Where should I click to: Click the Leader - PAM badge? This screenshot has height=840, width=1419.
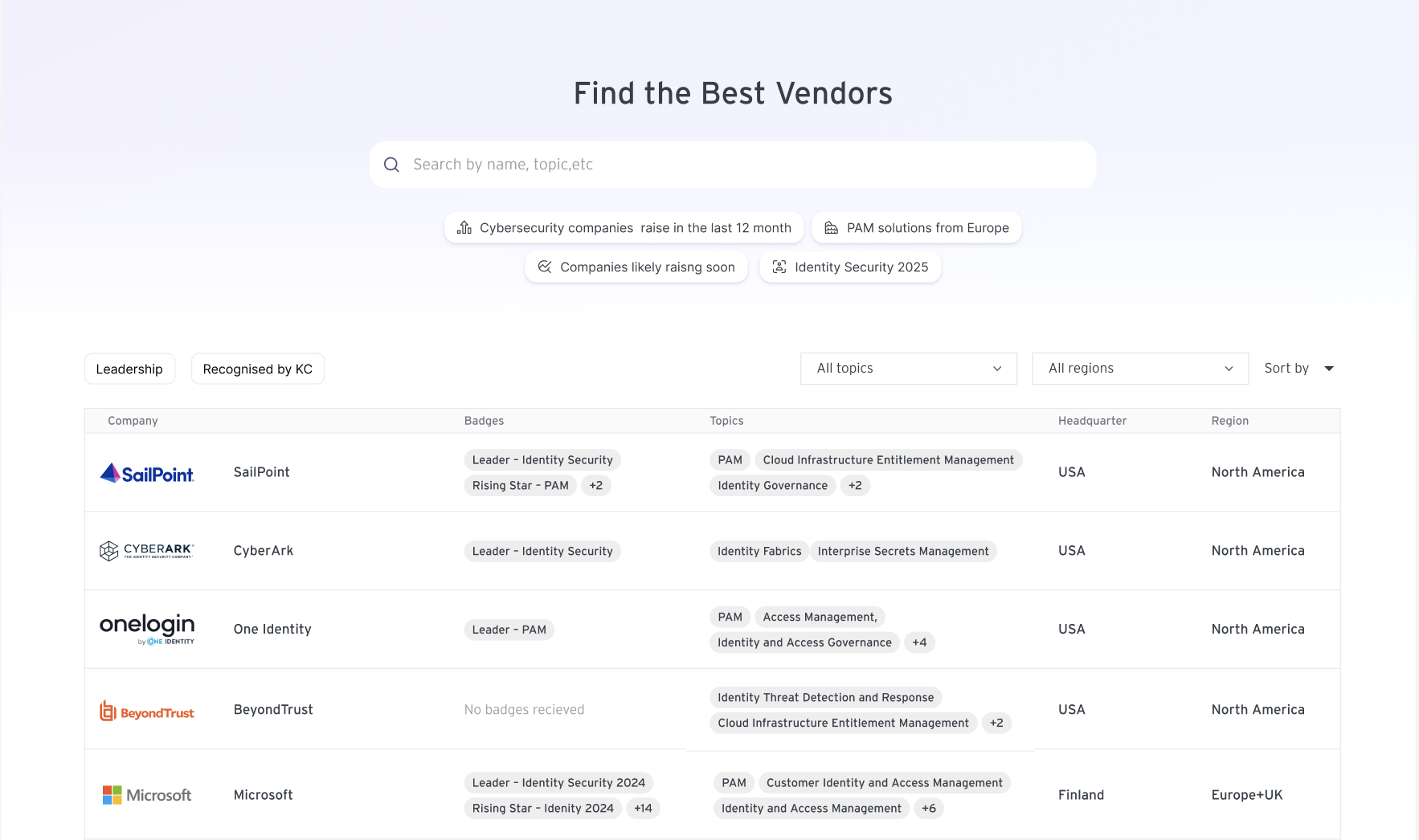point(509,630)
